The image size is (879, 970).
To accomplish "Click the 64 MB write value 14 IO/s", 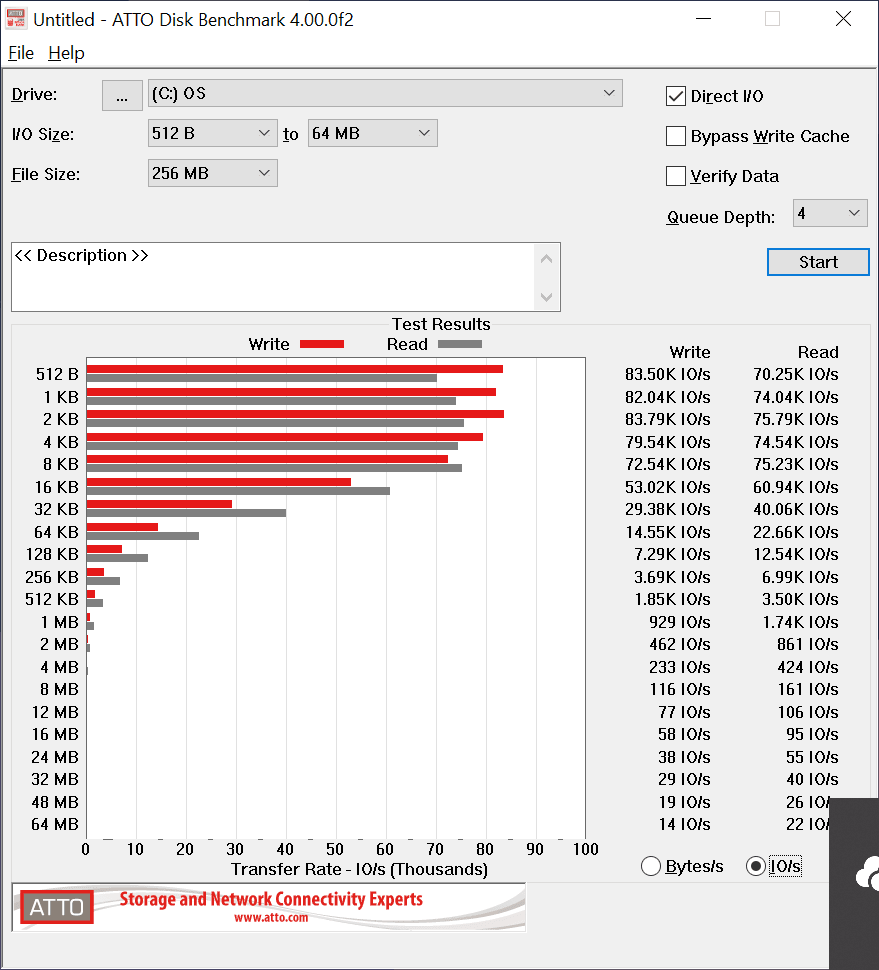I will (684, 825).
